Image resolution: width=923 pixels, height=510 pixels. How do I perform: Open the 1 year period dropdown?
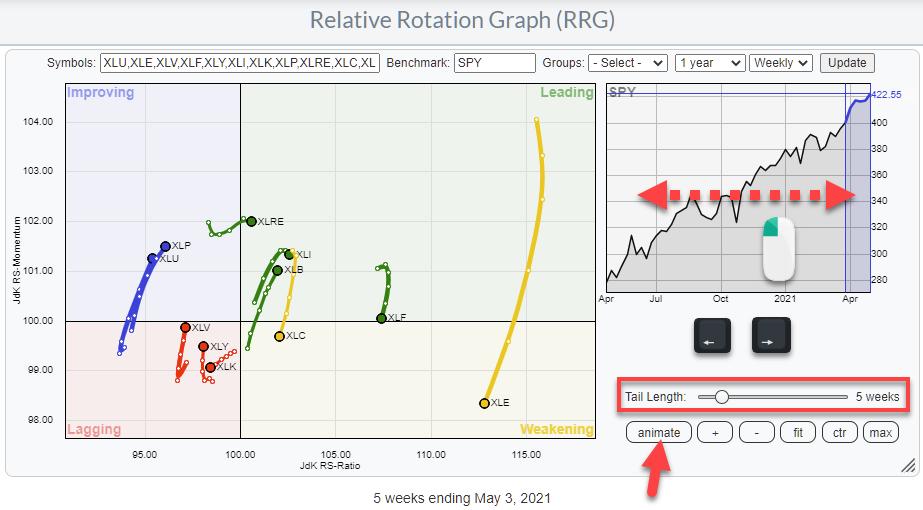[710, 63]
